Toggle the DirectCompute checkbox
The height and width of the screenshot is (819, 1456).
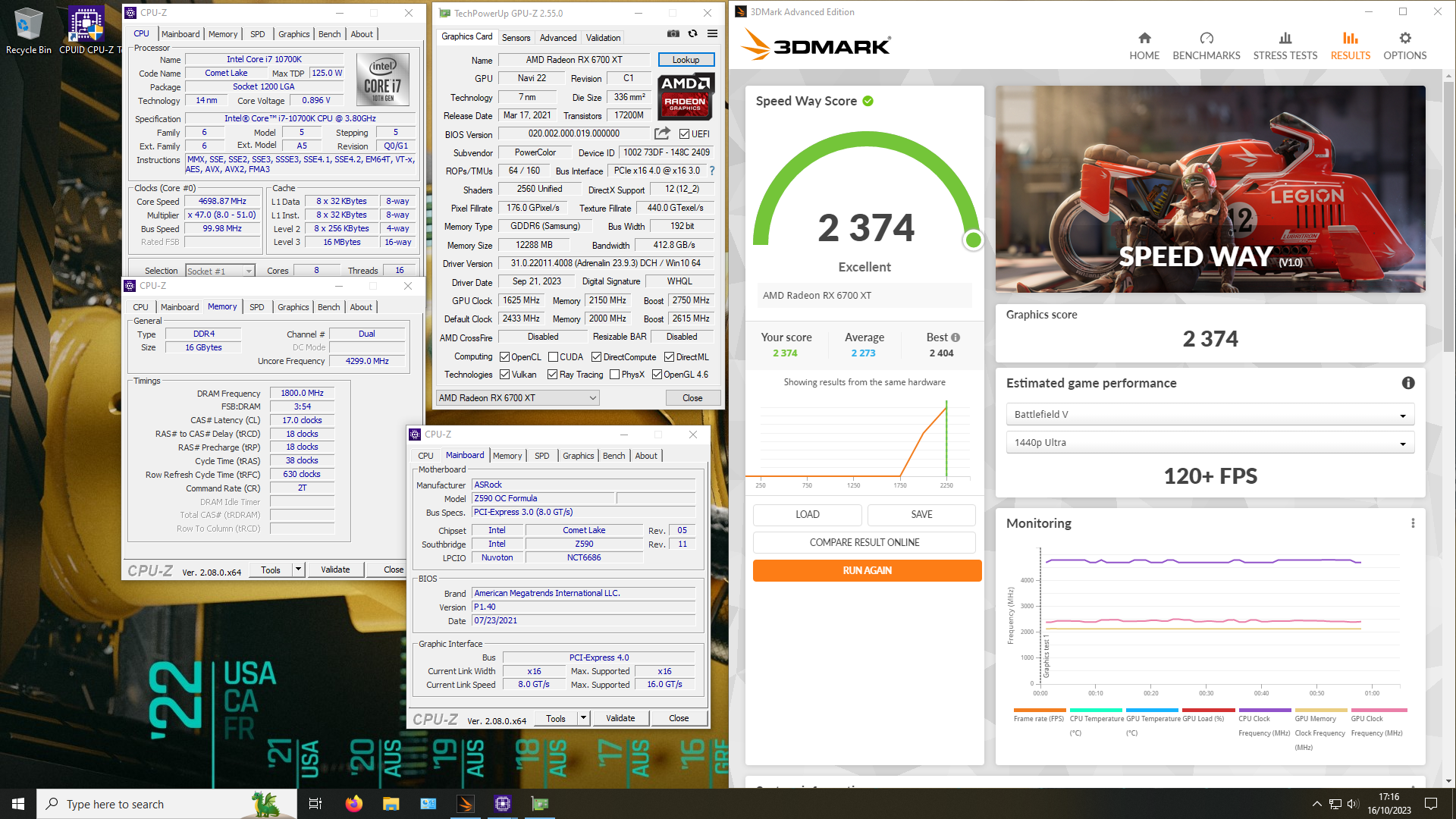coord(597,357)
